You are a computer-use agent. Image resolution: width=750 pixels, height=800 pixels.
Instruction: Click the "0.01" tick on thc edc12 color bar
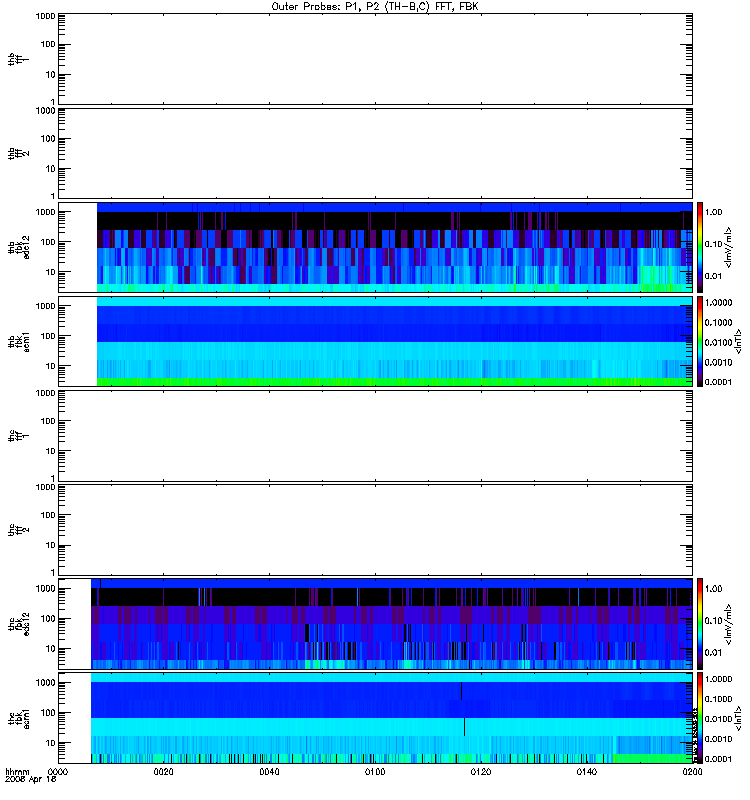[x=713, y=653]
